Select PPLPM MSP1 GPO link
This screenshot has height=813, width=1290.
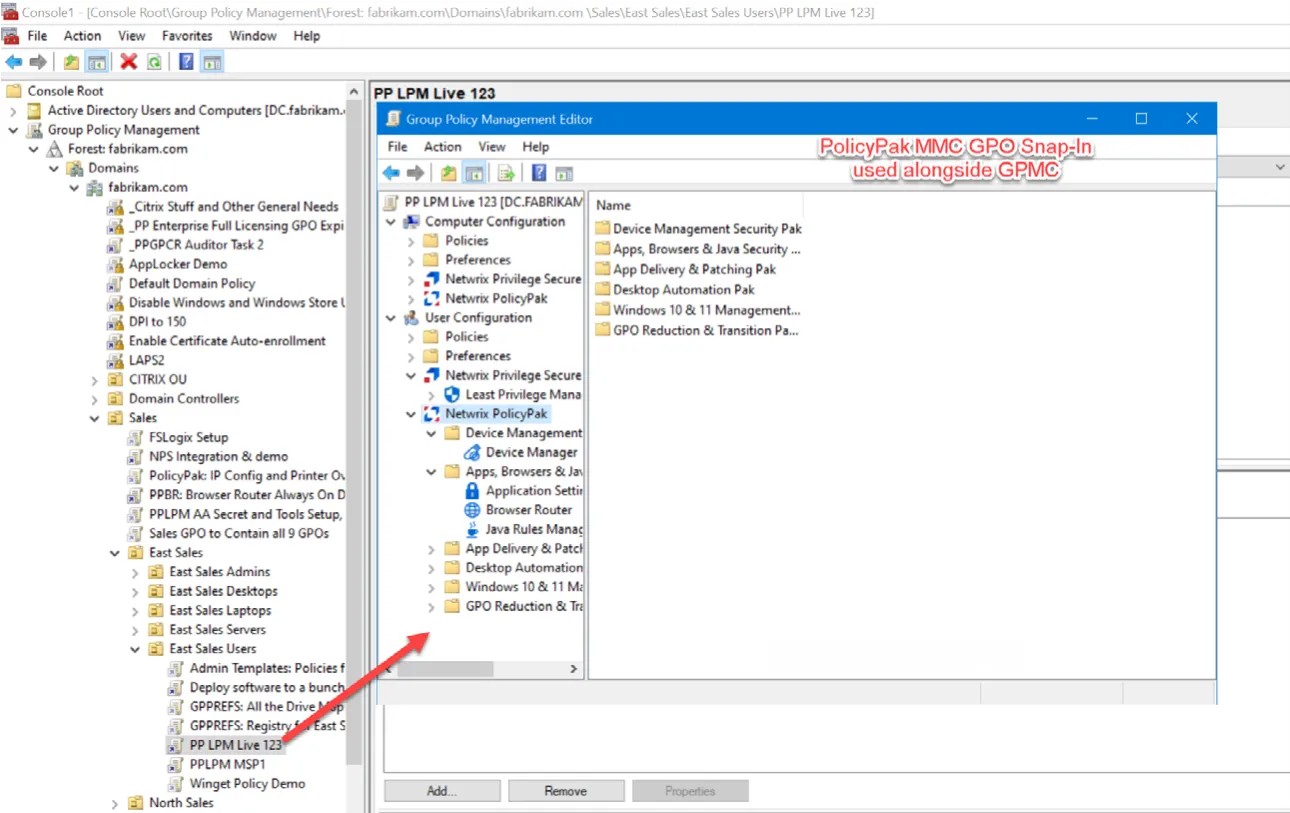[x=217, y=765]
